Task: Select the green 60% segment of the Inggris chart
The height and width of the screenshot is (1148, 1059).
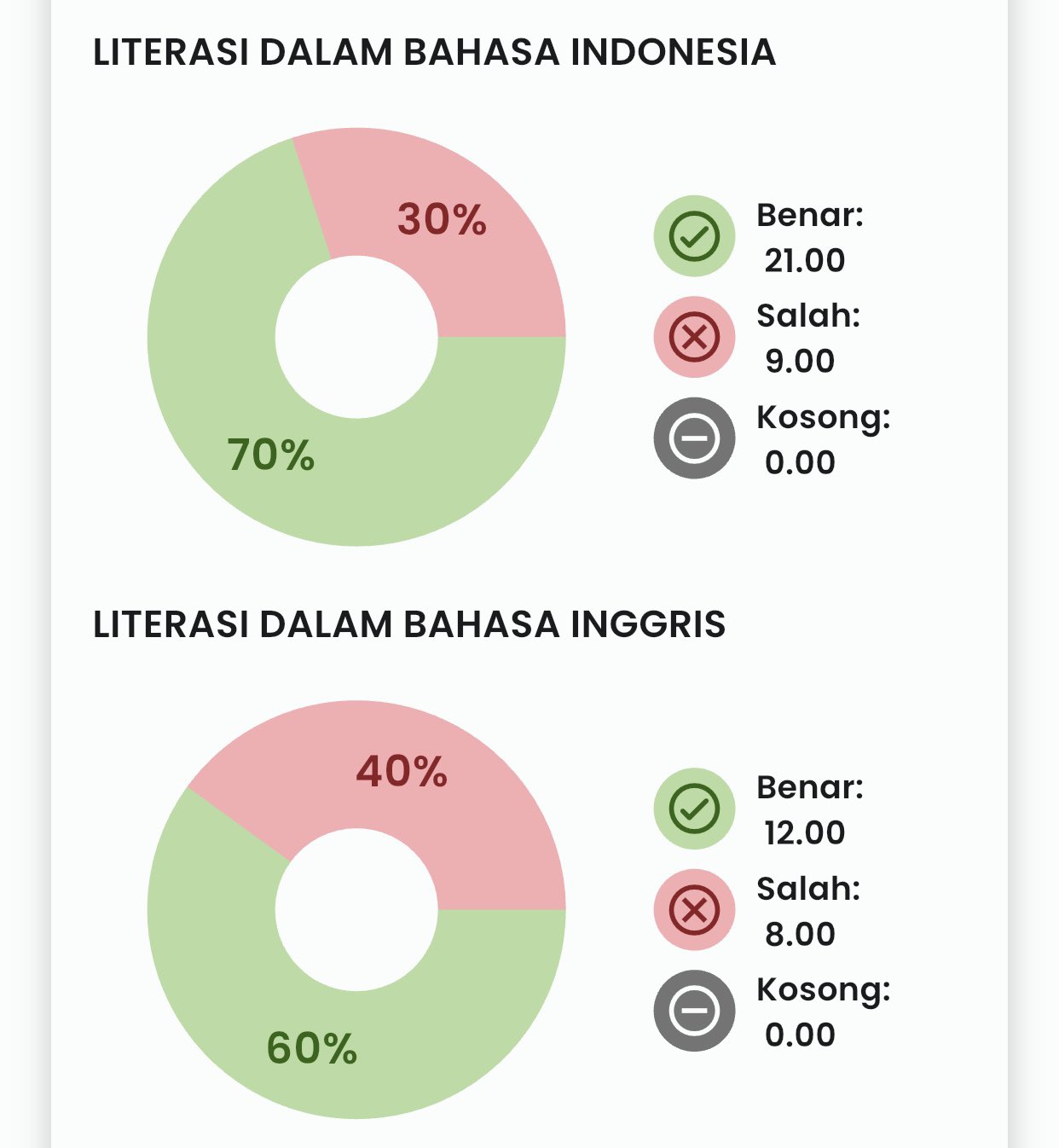Action: [x=312, y=1047]
